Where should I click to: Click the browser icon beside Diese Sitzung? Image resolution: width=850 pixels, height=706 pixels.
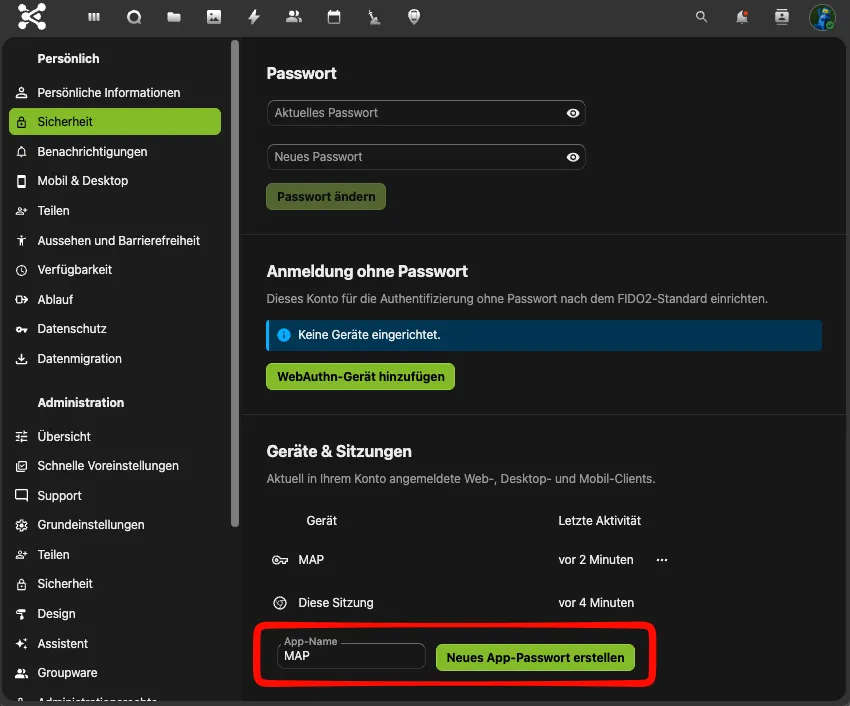point(280,602)
